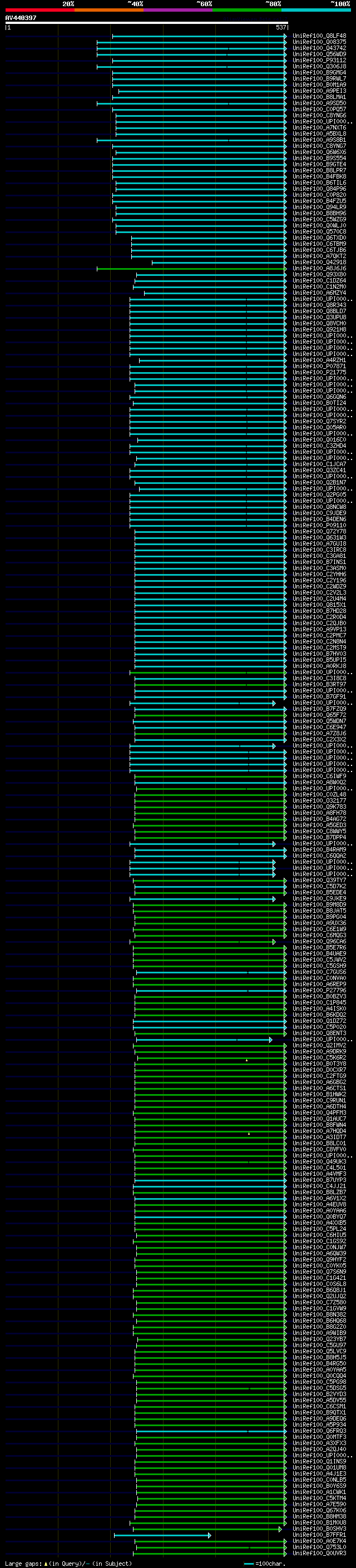This screenshot has width=356, height=1568.
Task: Open hit UniRef100_B9GMG4
Action: (x=319, y=72)
